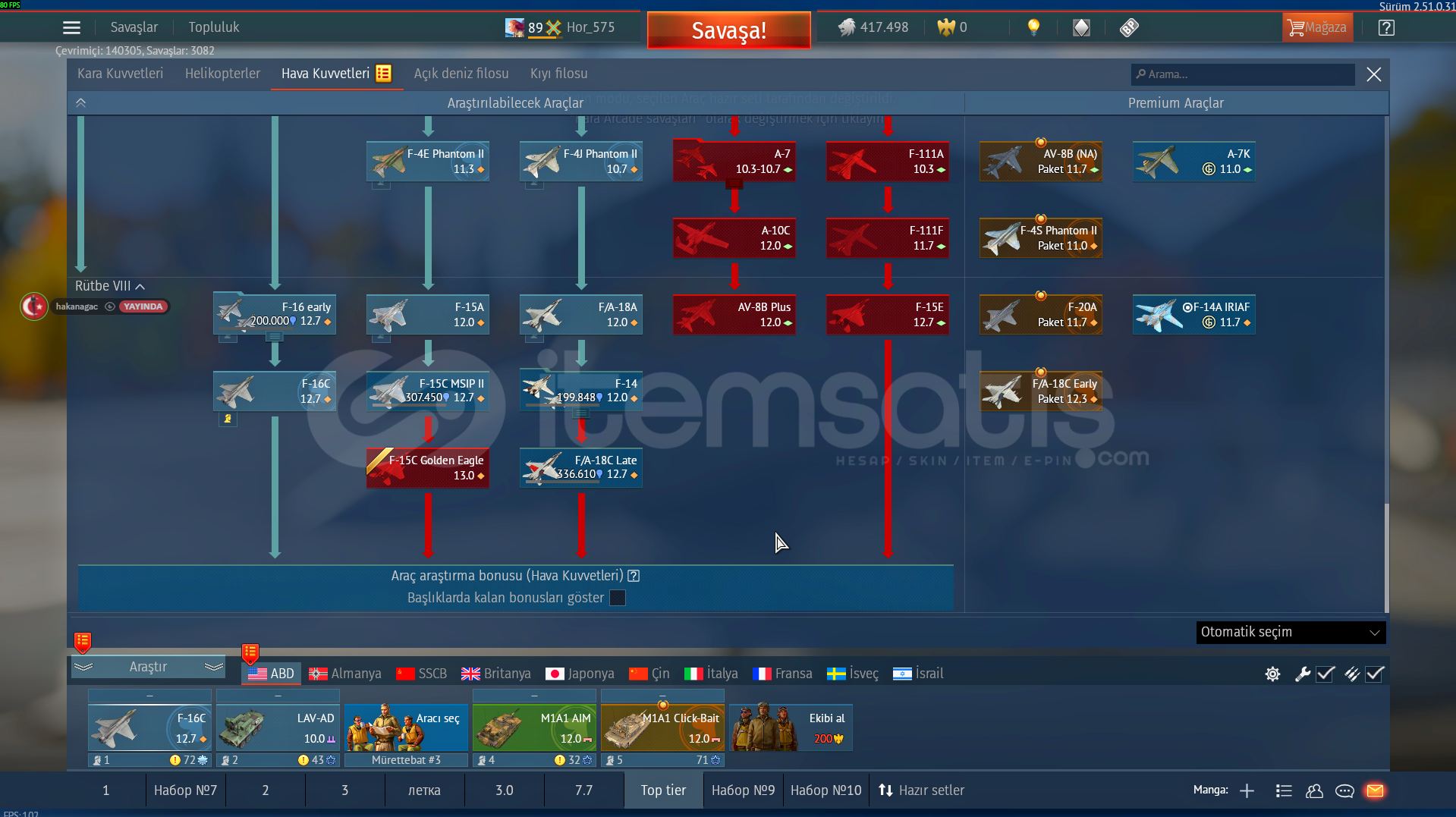1456x817 pixels.
Task: Expand the panel above F-16C crew slot
Action: tap(149, 696)
